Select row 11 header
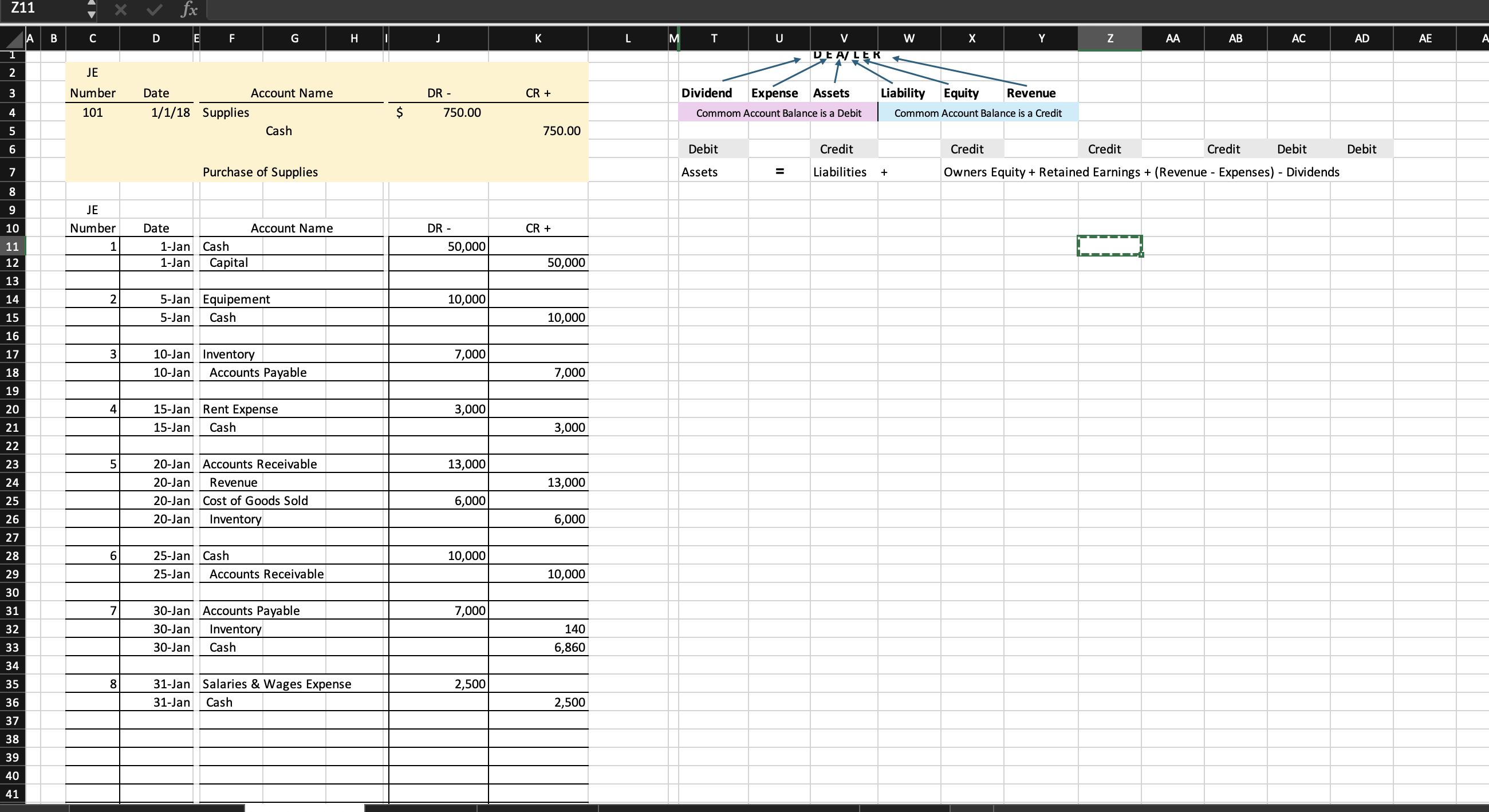 (12, 246)
